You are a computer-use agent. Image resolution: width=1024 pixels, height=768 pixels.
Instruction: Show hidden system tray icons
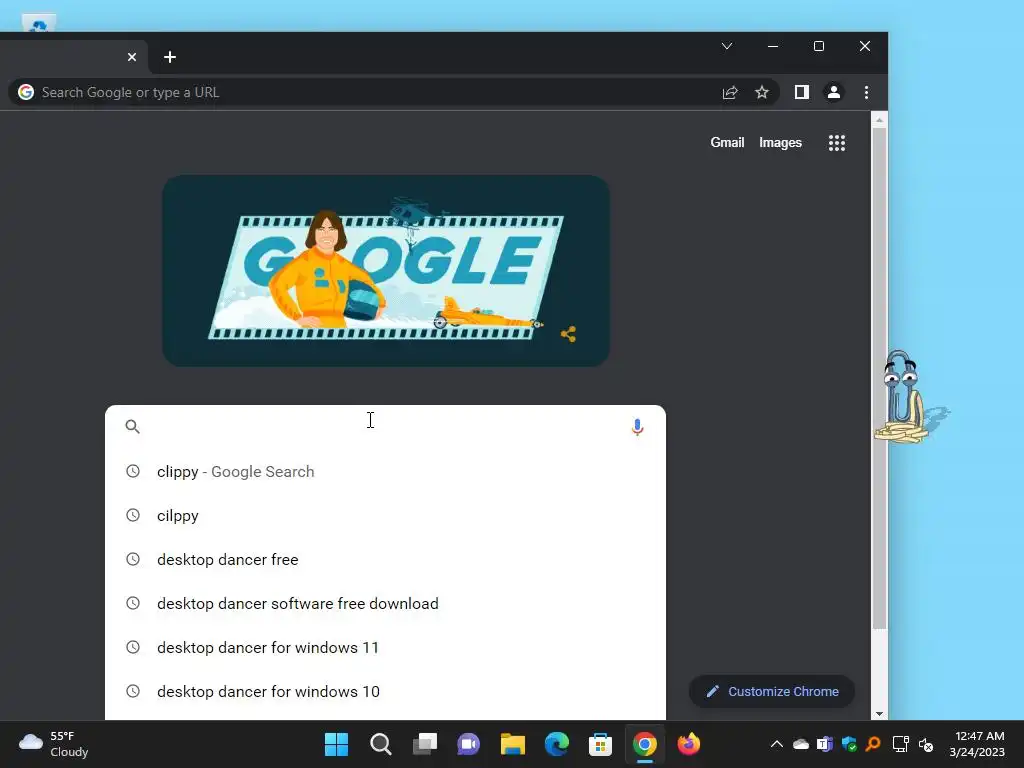776,744
